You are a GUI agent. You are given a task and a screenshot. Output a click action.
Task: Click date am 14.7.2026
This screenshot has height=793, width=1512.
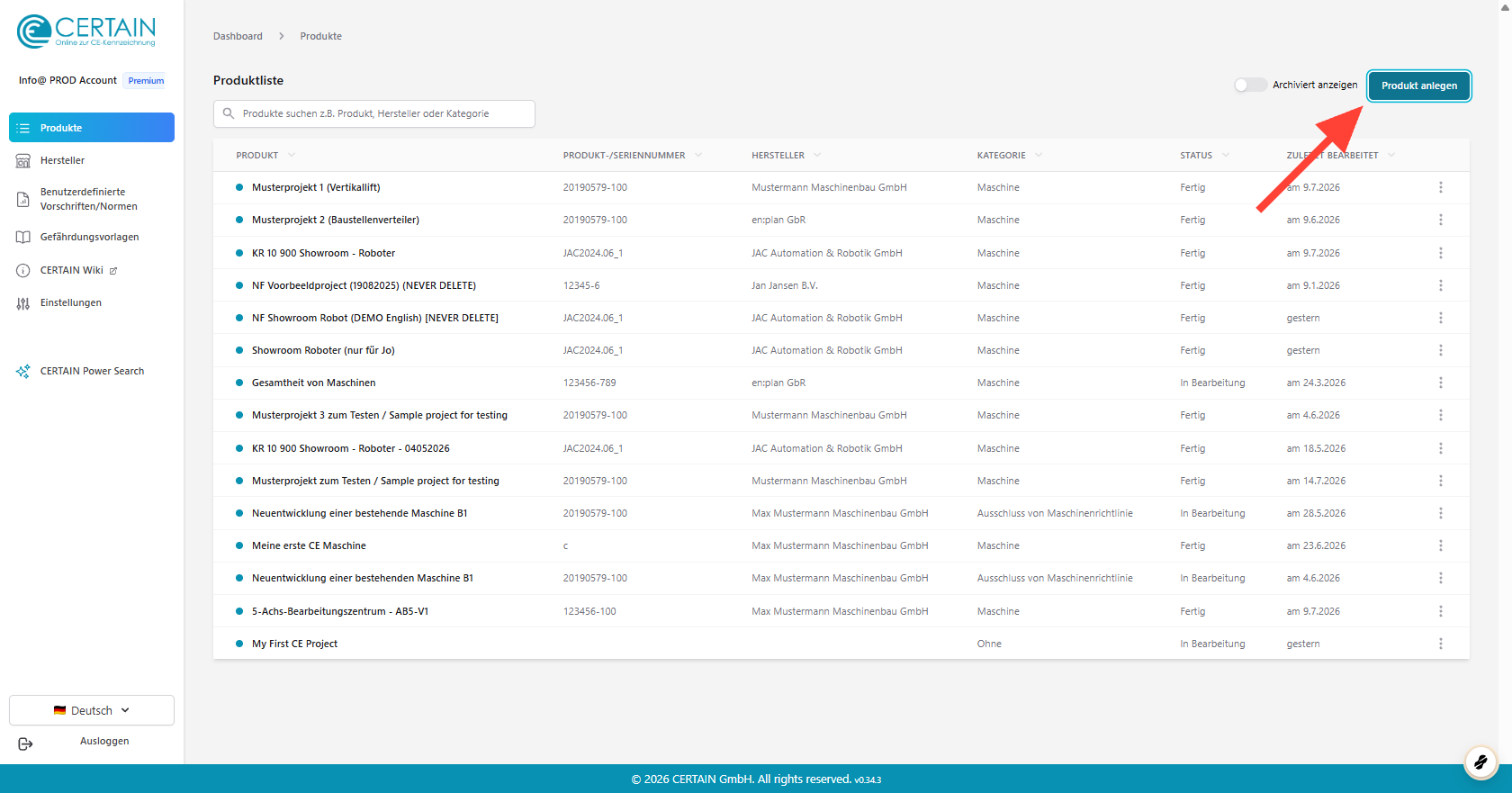point(1316,481)
